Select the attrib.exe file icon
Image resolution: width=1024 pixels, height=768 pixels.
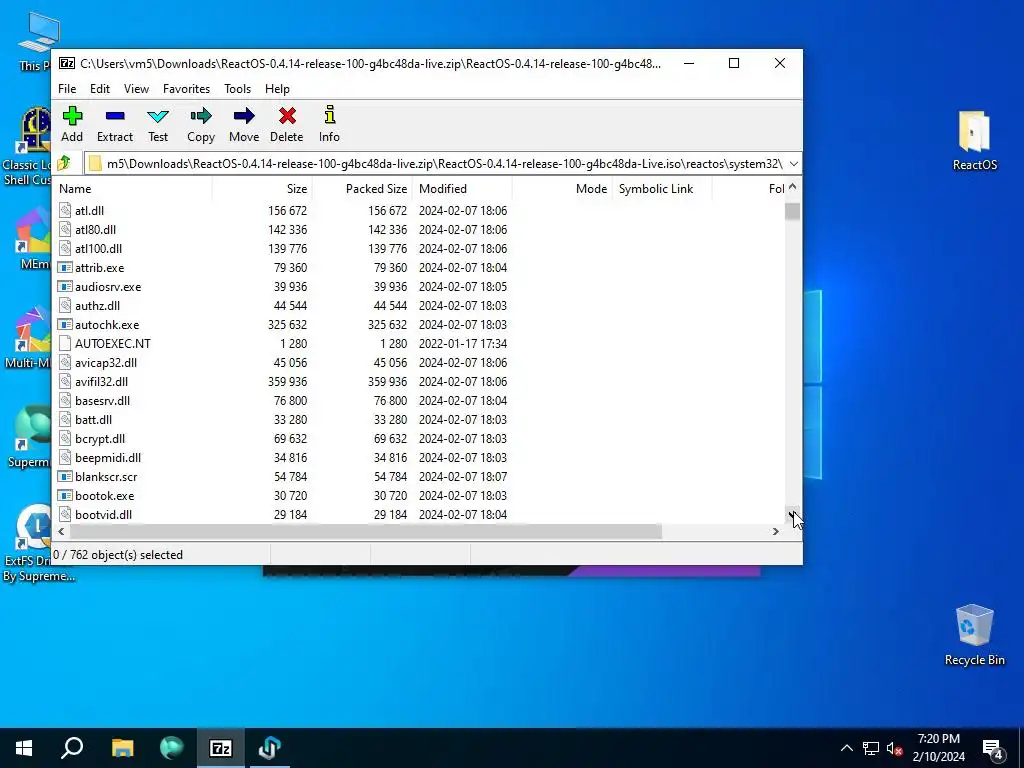(65, 268)
